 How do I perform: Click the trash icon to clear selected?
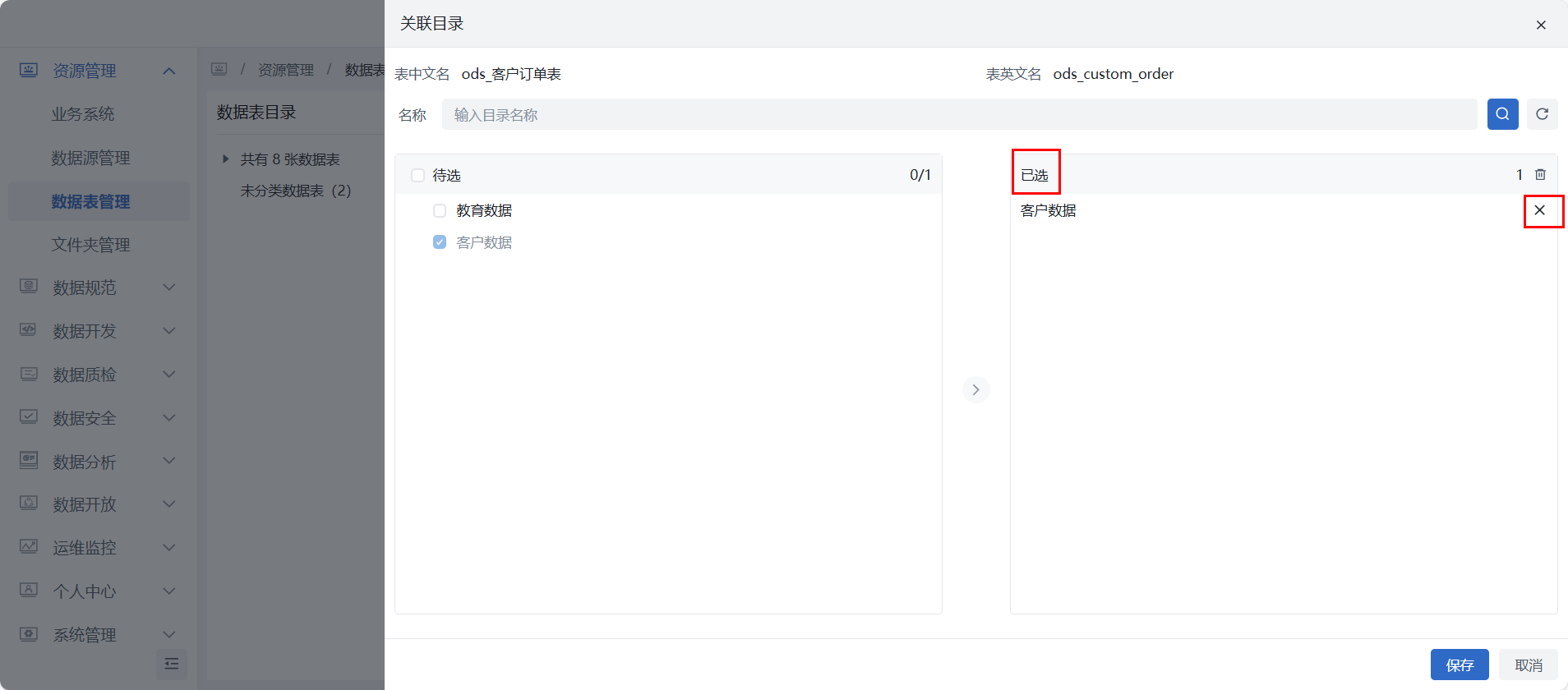click(x=1540, y=175)
